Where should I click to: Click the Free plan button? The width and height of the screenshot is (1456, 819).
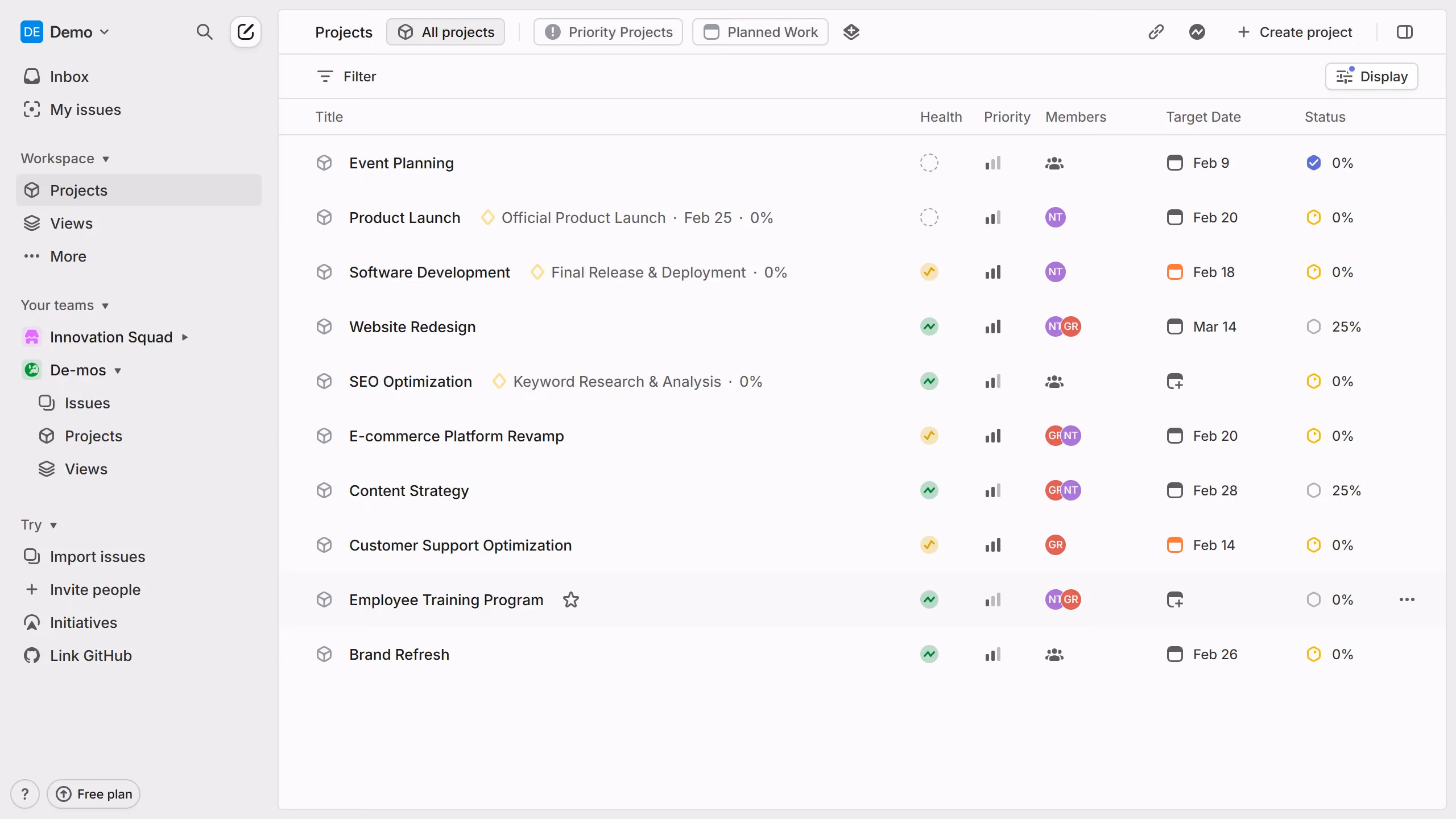[x=94, y=794]
